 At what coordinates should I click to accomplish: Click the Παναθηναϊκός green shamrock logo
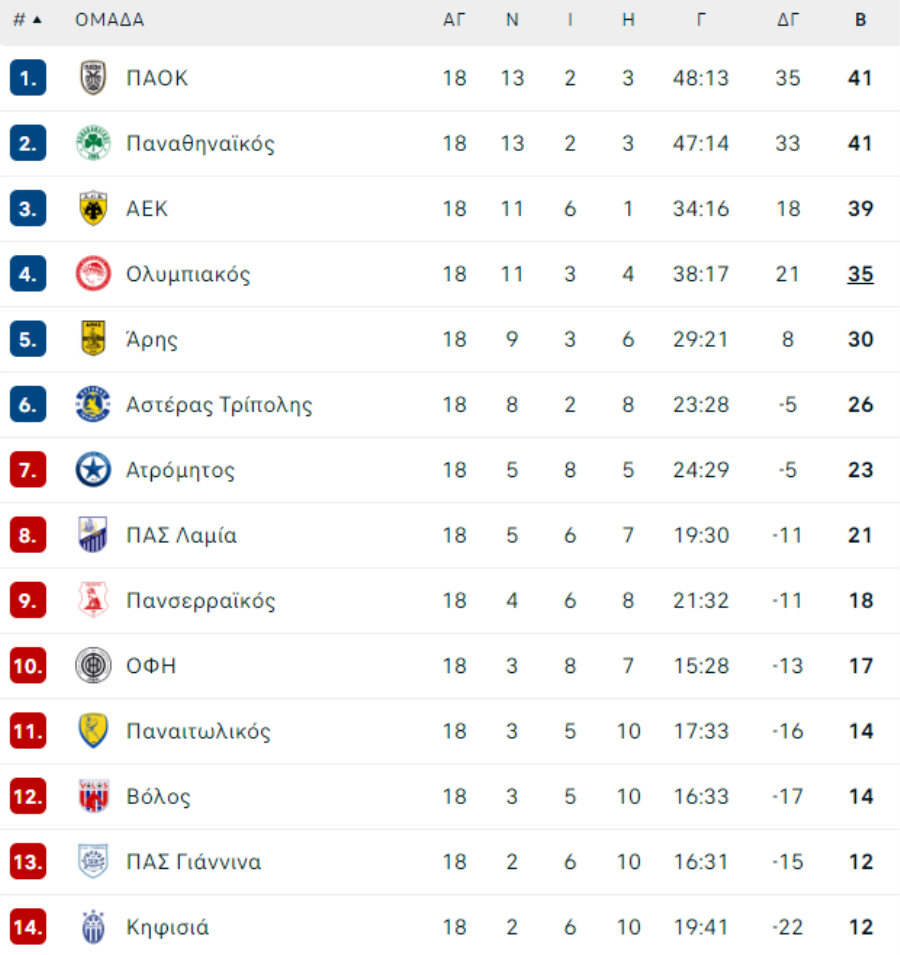click(93, 143)
